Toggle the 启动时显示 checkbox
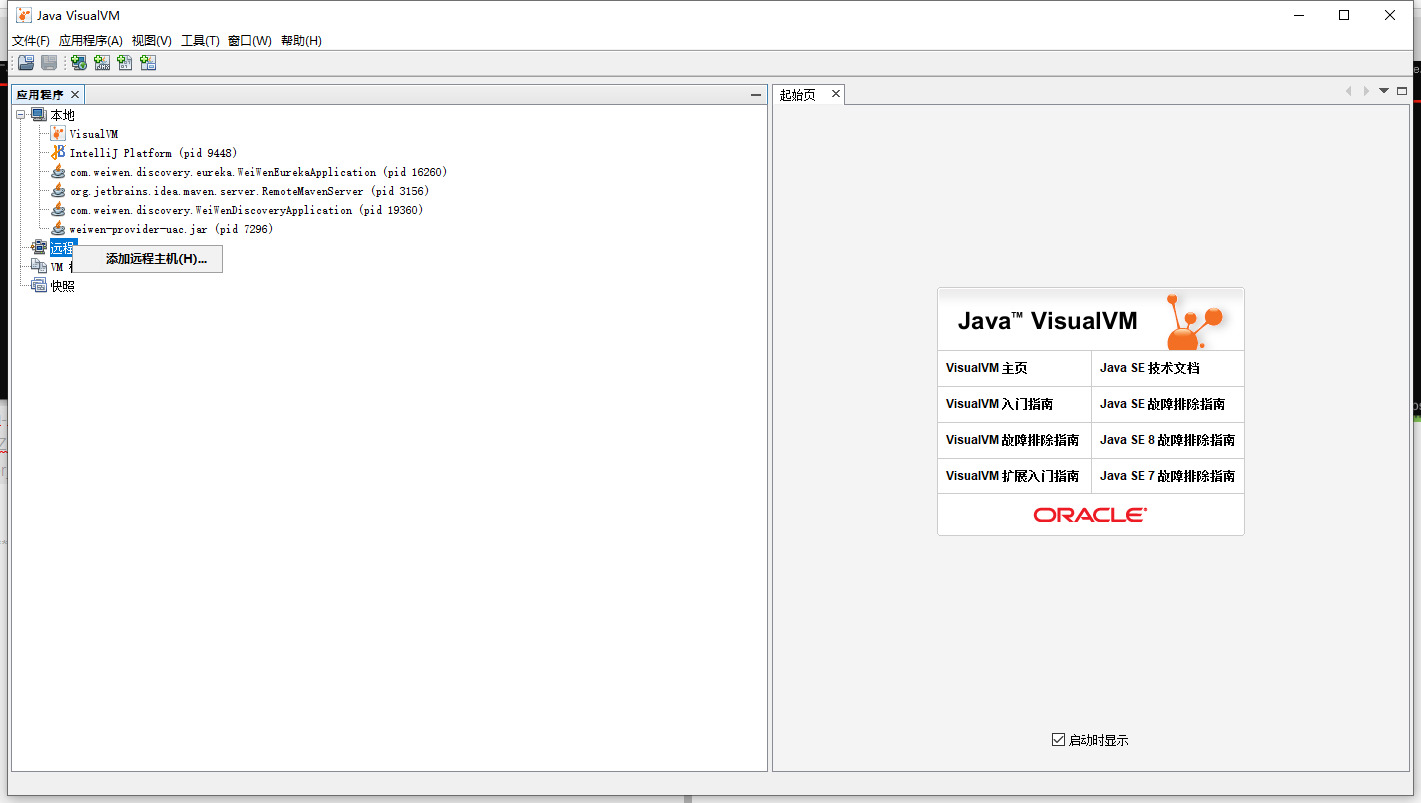1421x803 pixels. 1058,740
